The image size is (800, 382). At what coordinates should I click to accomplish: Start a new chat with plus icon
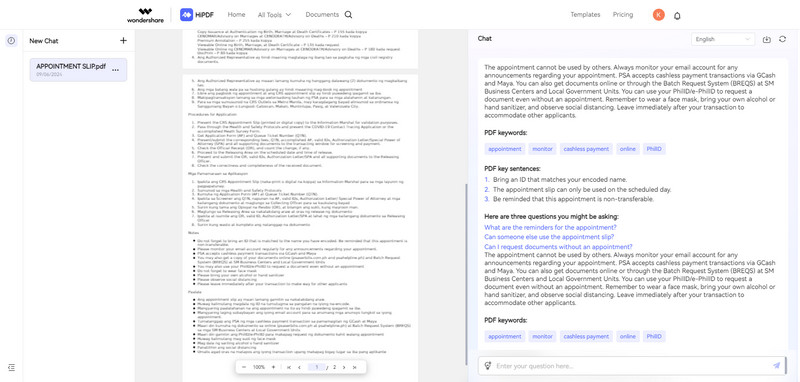pyautogui.click(x=123, y=41)
